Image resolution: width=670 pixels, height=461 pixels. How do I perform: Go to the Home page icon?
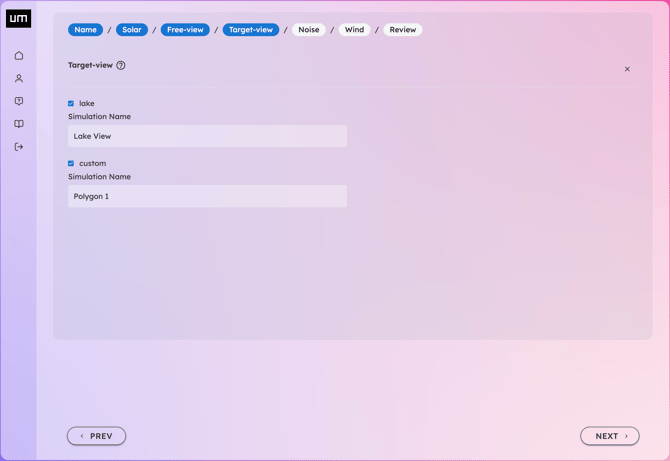tap(19, 56)
